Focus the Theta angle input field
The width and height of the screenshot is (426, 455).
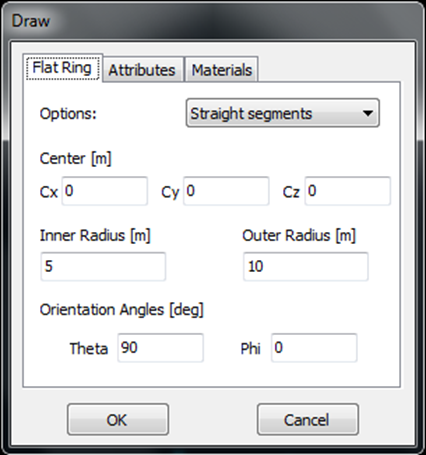[160, 348]
